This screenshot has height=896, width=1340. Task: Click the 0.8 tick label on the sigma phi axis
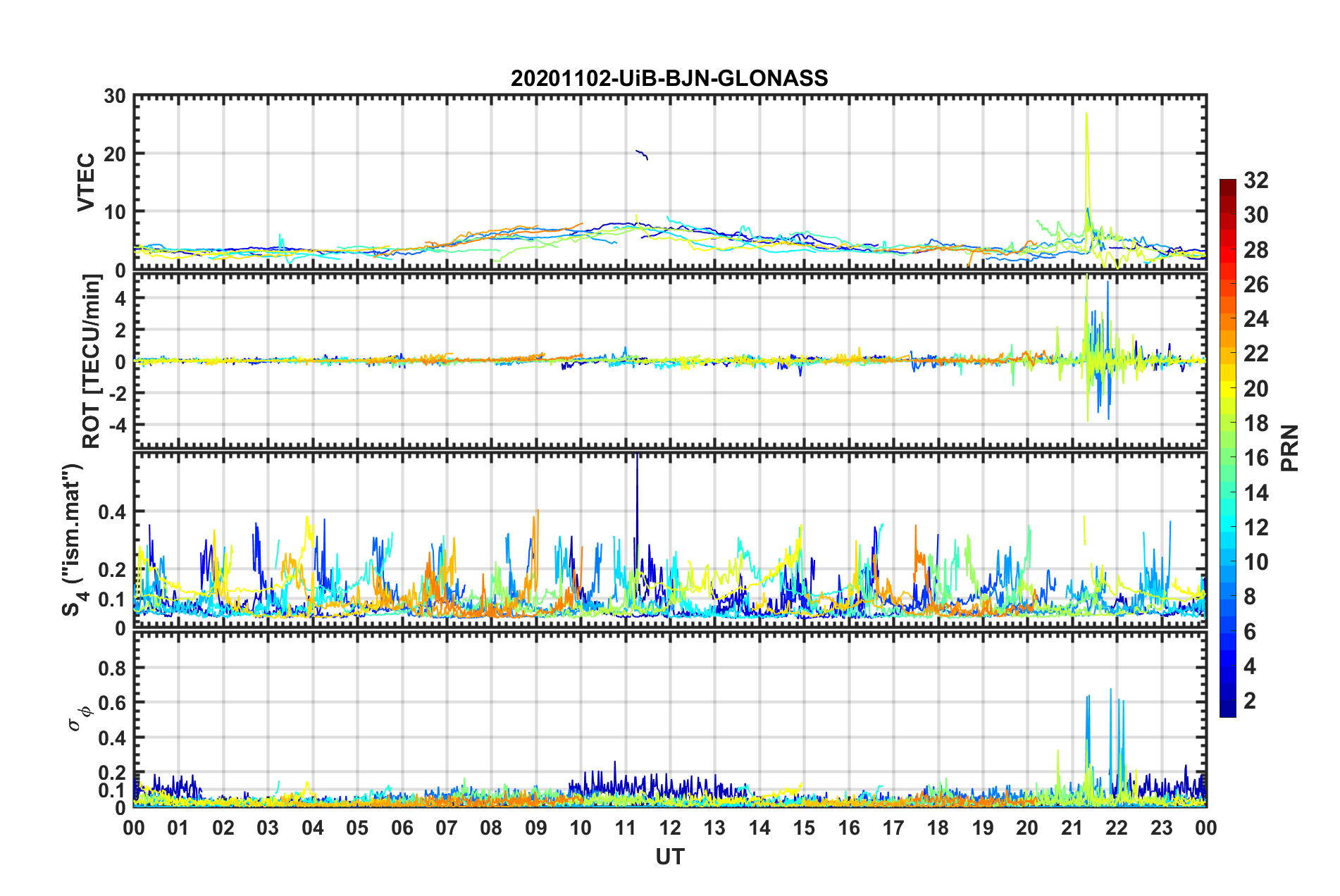click(x=112, y=668)
